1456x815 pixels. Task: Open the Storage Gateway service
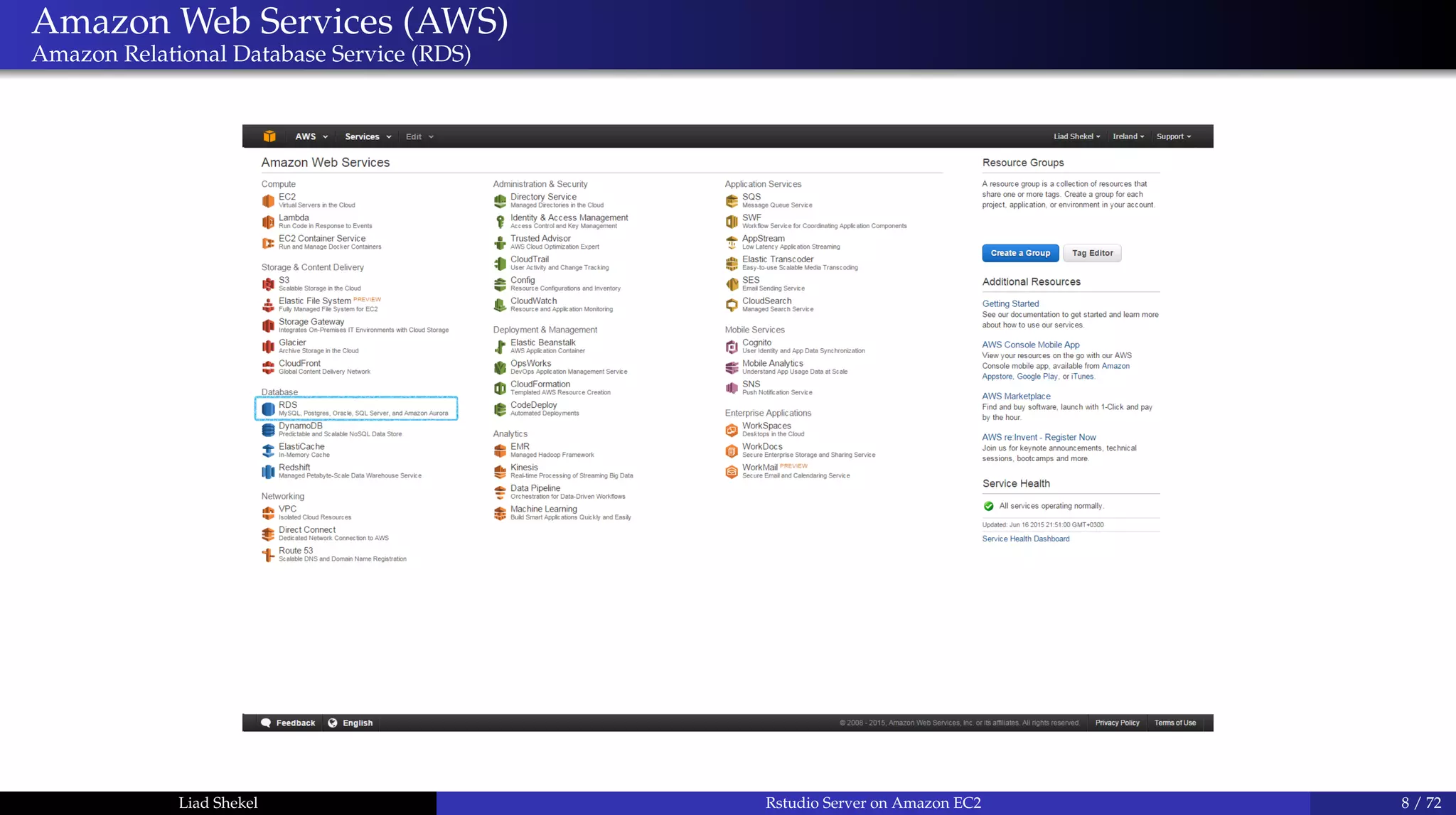click(355, 325)
